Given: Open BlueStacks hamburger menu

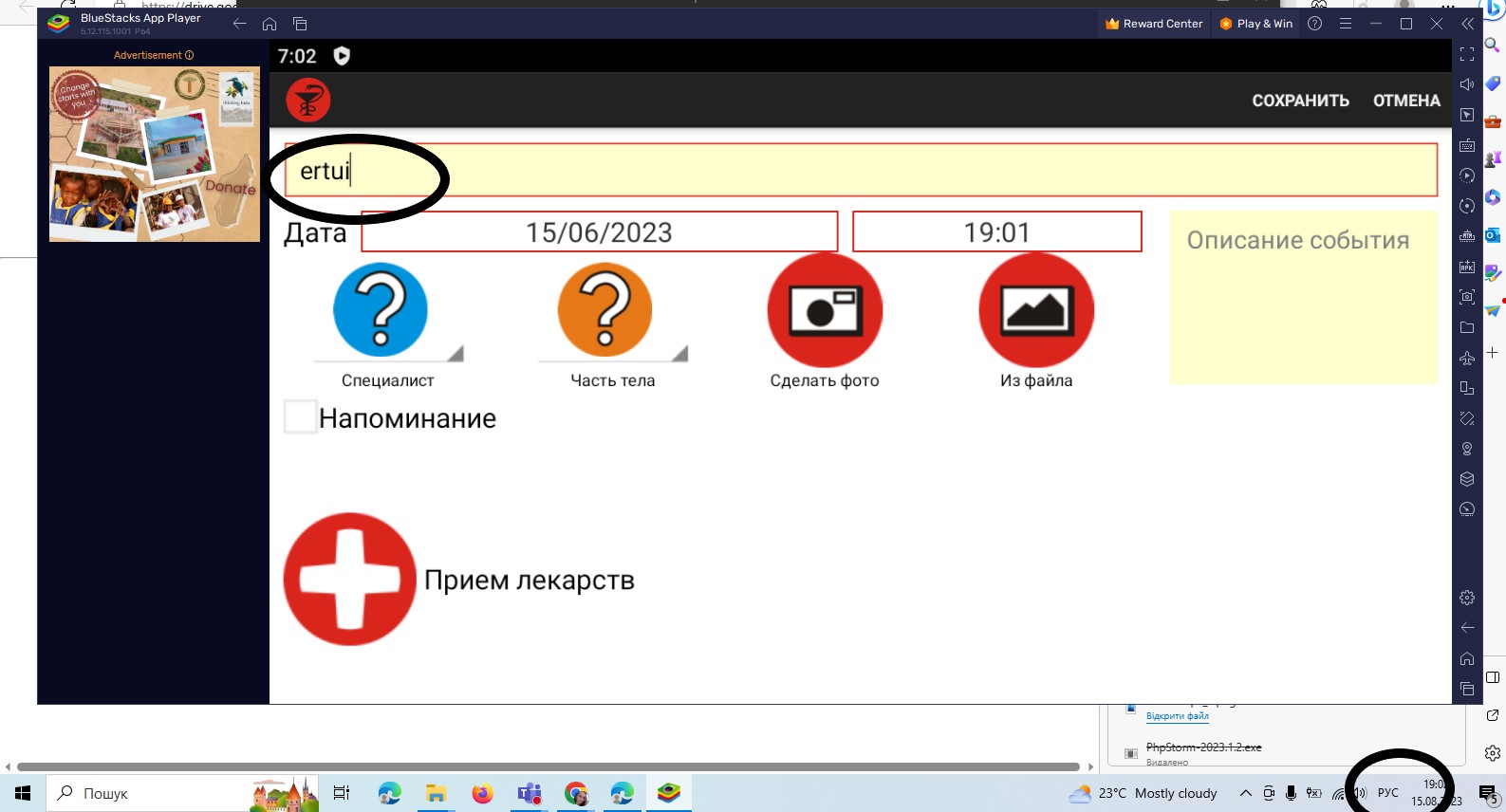Looking at the screenshot, I should [x=1345, y=24].
